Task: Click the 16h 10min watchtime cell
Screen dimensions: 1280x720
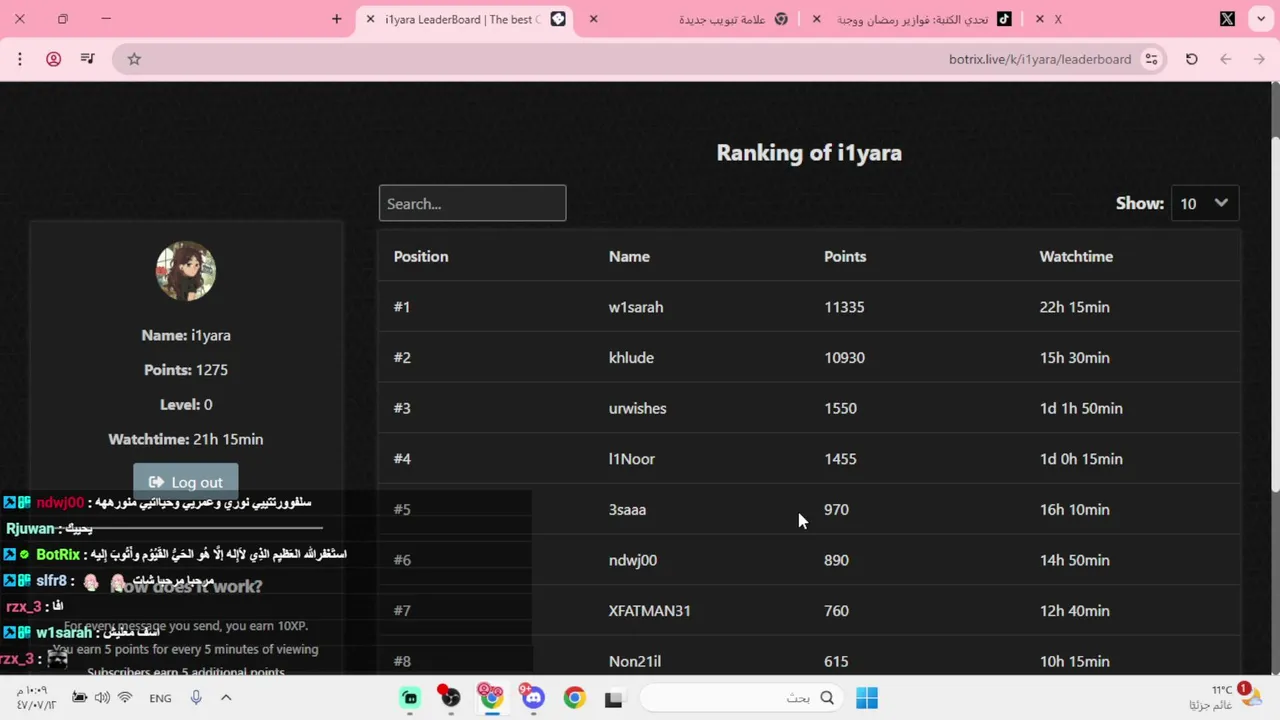Action: coord(1074,509)
